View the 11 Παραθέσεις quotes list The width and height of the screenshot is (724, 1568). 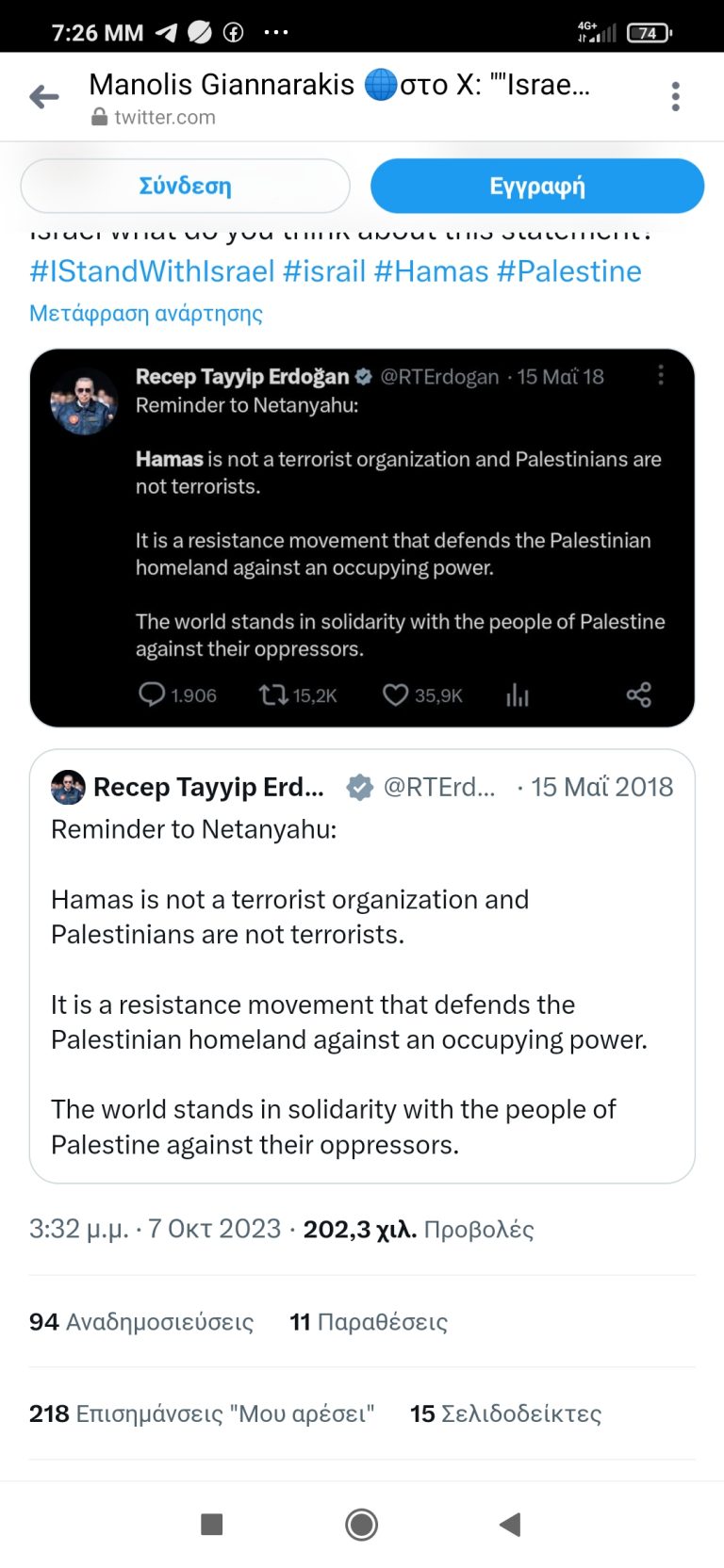point(369,1322)
